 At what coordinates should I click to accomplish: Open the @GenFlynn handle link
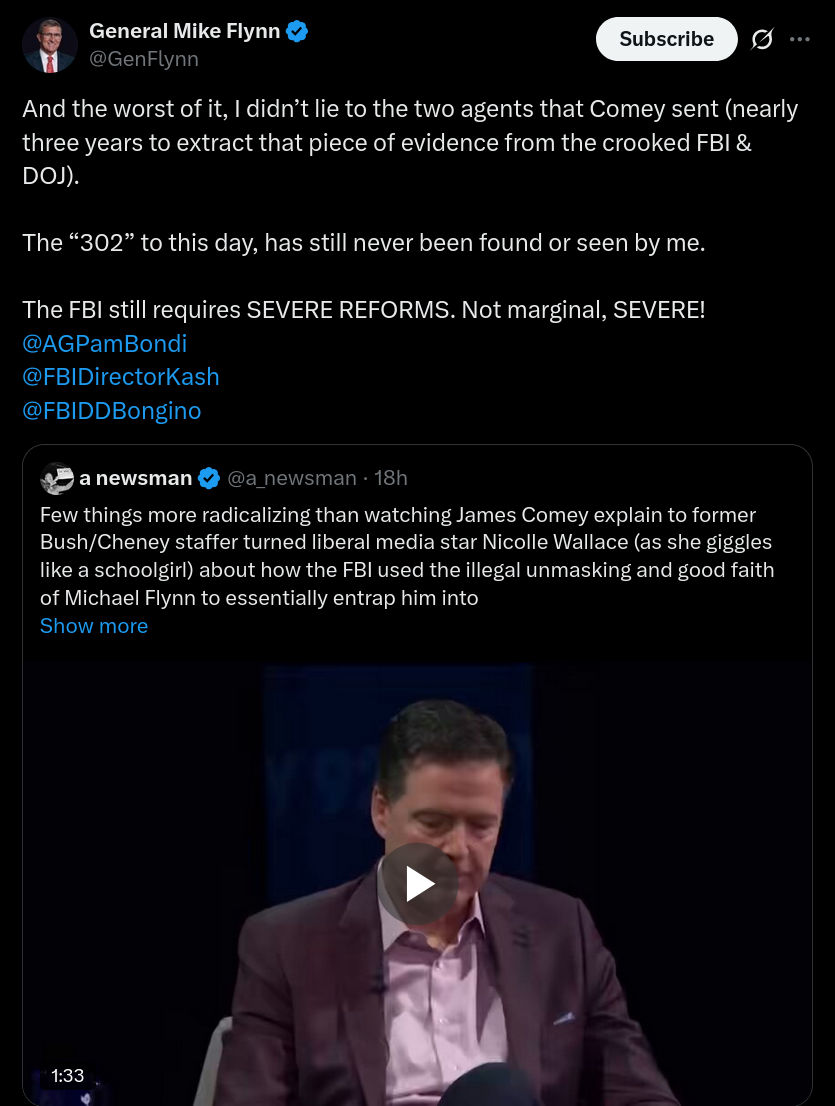click(144, 59)
